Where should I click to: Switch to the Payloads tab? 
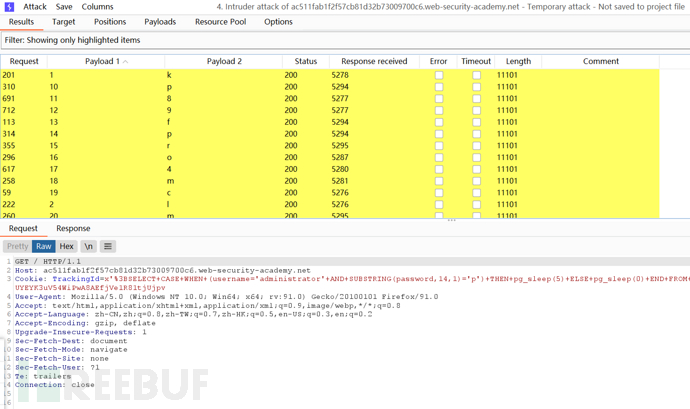click(160, 22)
